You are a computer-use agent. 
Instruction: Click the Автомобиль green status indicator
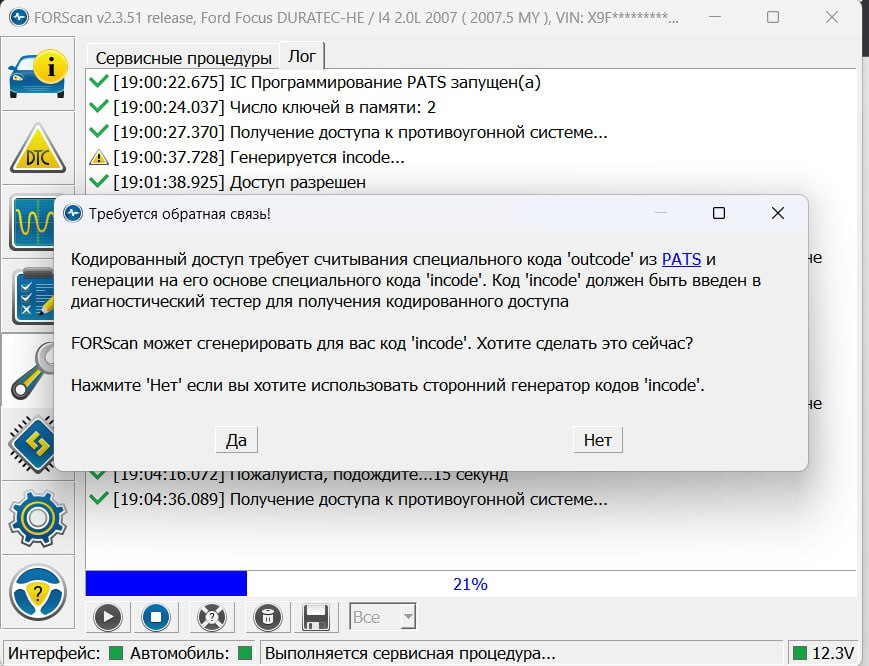click(x=245, y=653)
